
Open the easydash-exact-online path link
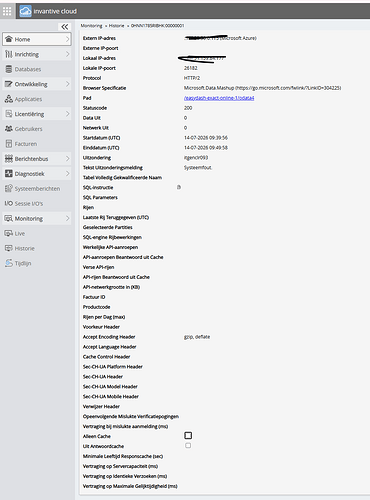[x=219, y=98]
